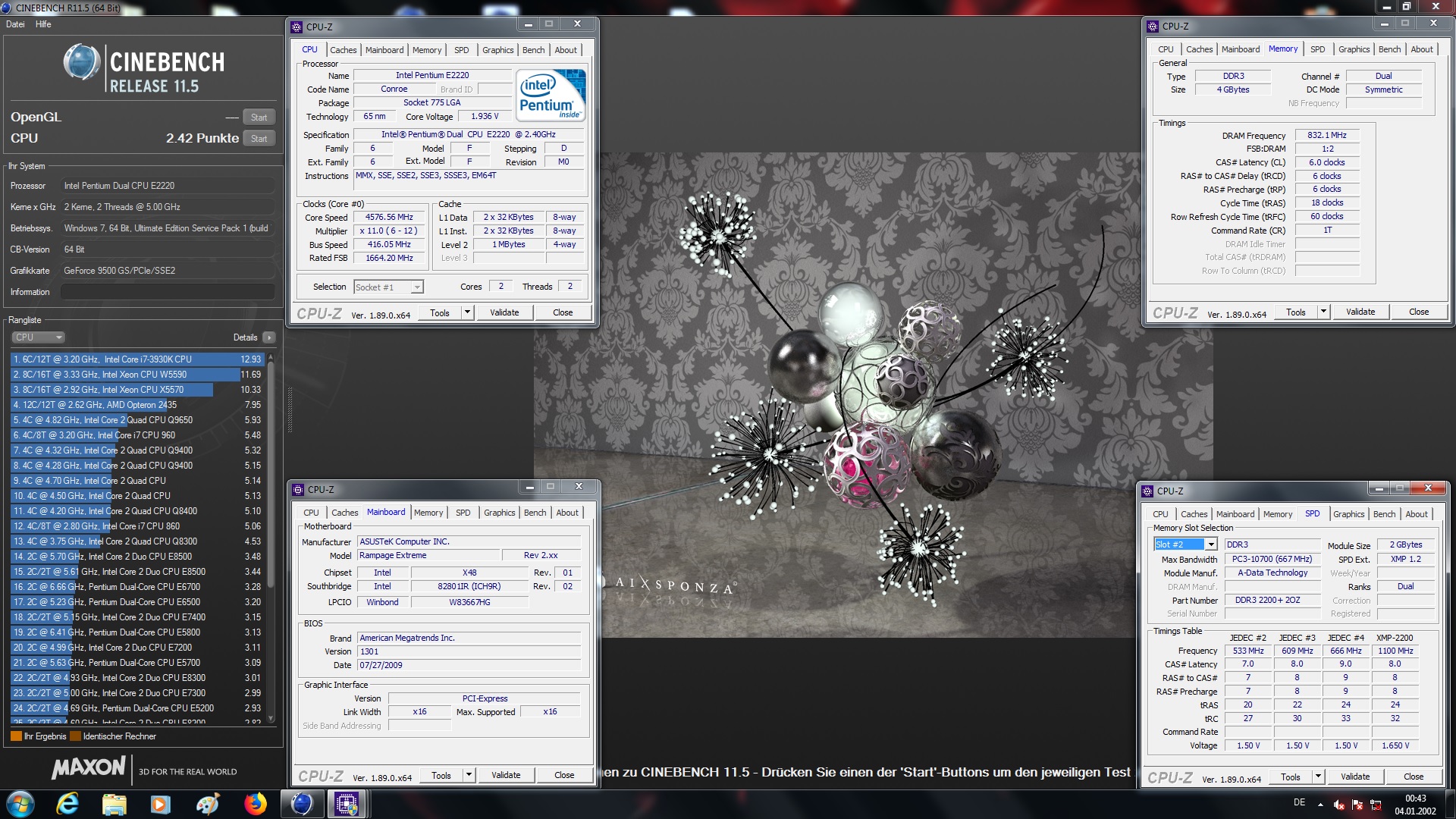Open Tools dropdown arrow in SPD window
Image resolution: width=1456 pixels, height=819 pixels.
1318,777
